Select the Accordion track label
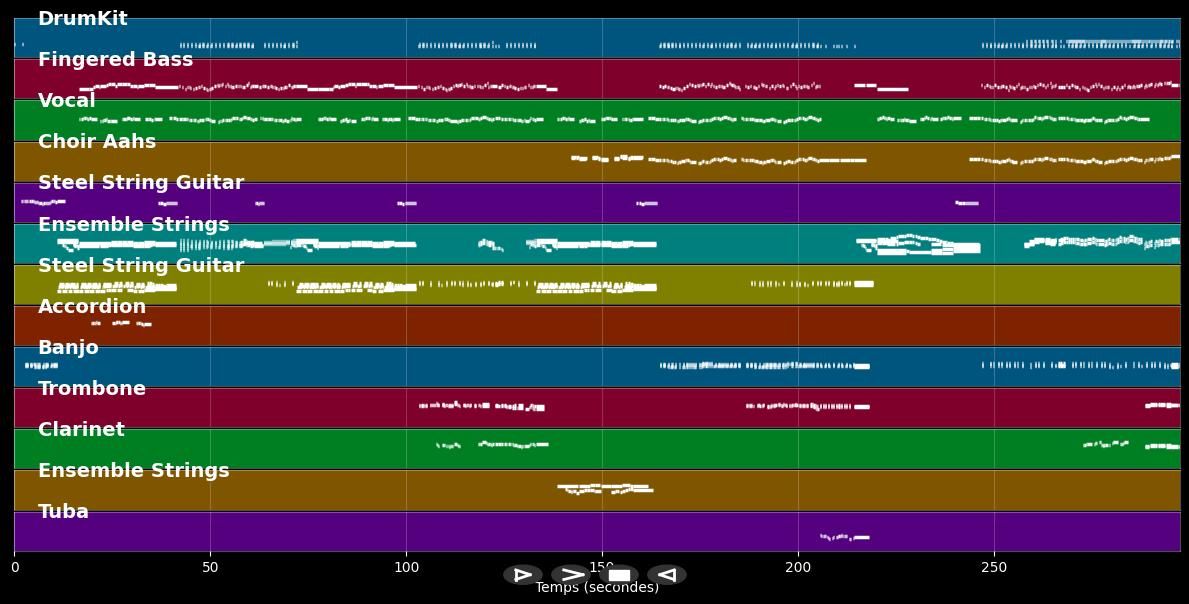Viewport: 1189px width, 604px height. coord(92,306)
